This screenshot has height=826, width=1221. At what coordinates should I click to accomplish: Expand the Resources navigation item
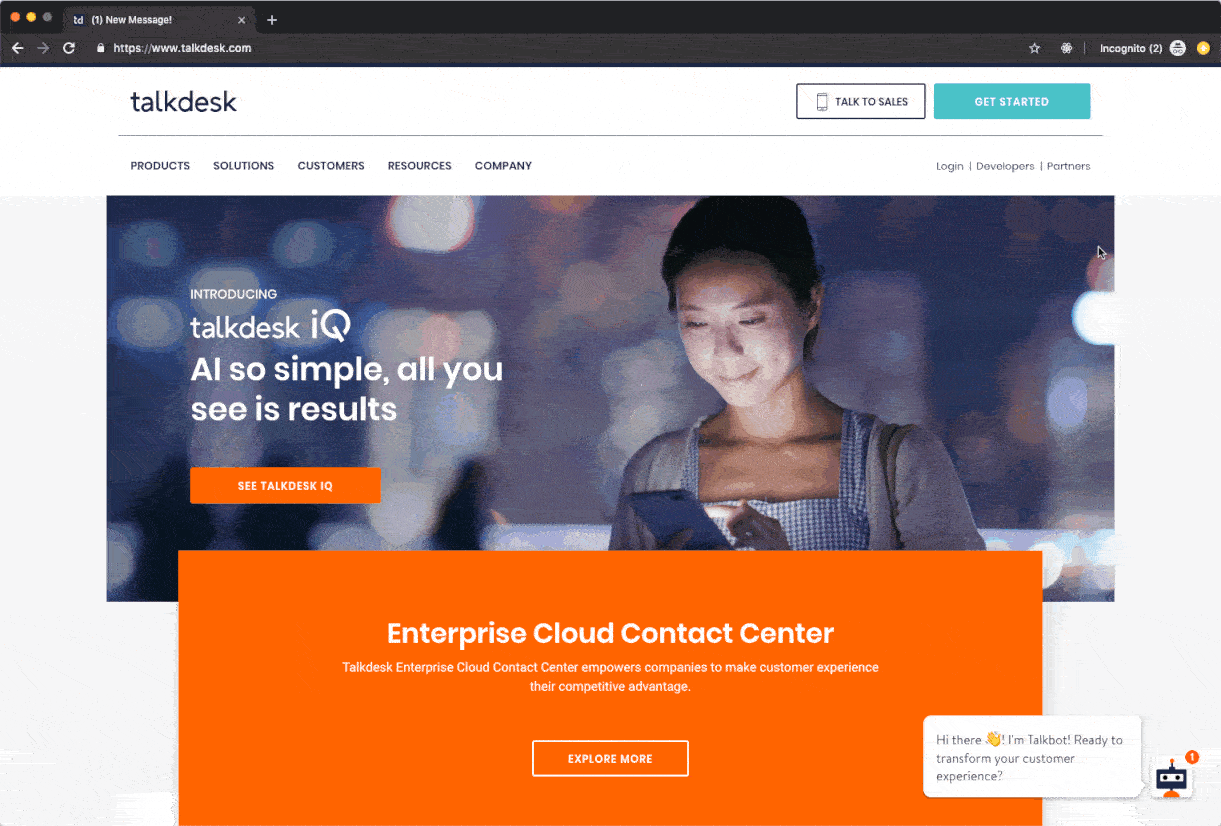[420, 166]
